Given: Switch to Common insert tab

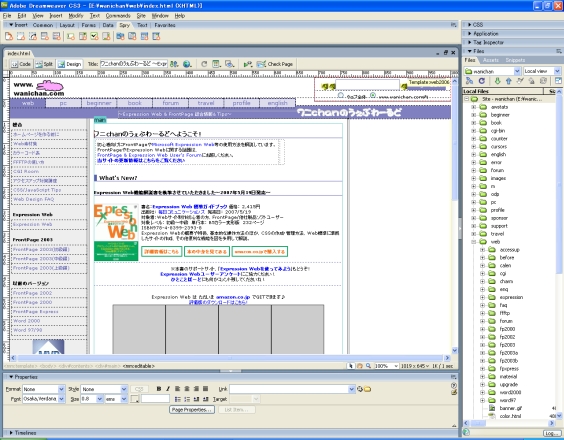Looking at the screenshot, I should coord(43,25).
